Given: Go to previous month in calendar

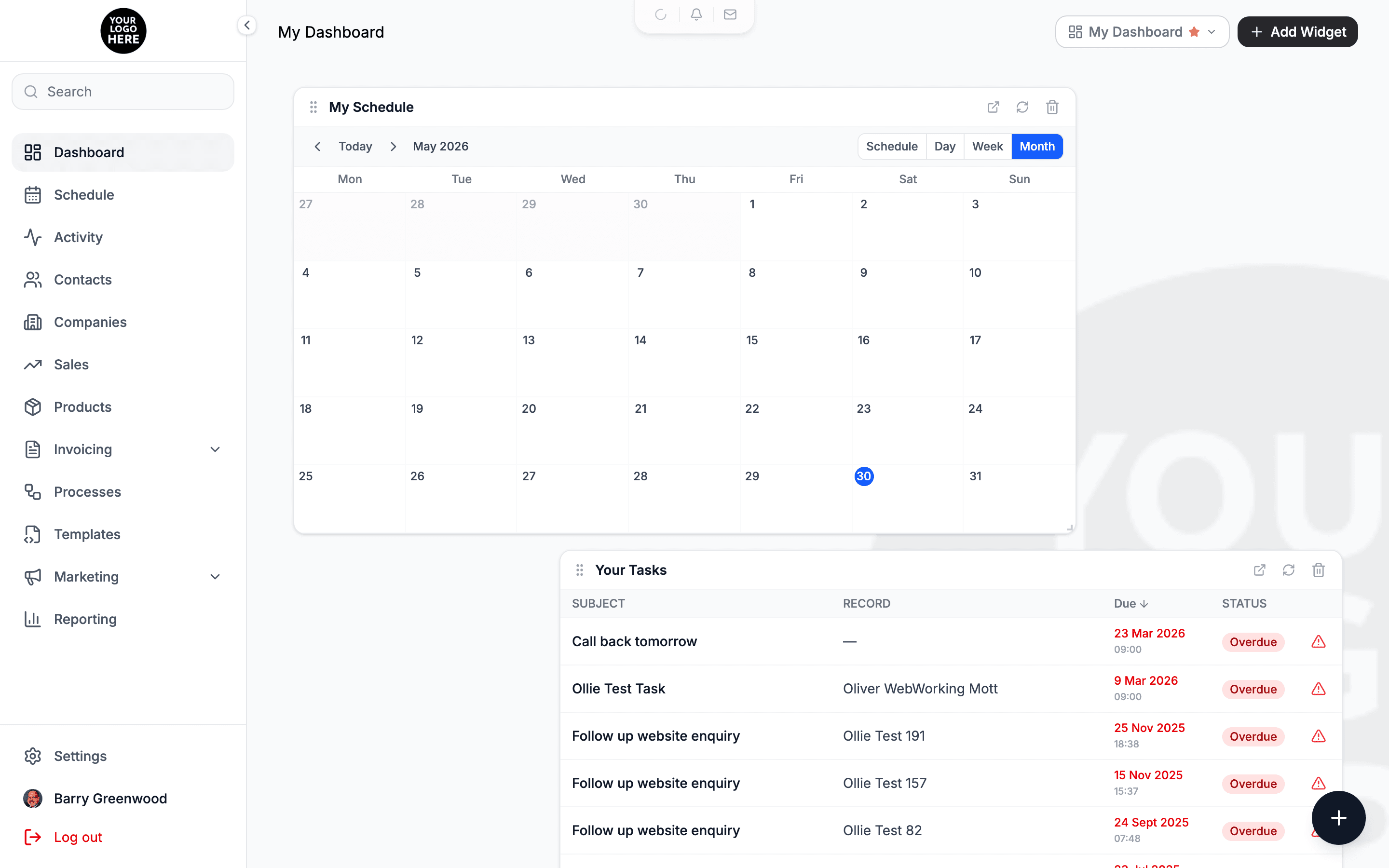Looking at the screenshot, I should 317,147.
